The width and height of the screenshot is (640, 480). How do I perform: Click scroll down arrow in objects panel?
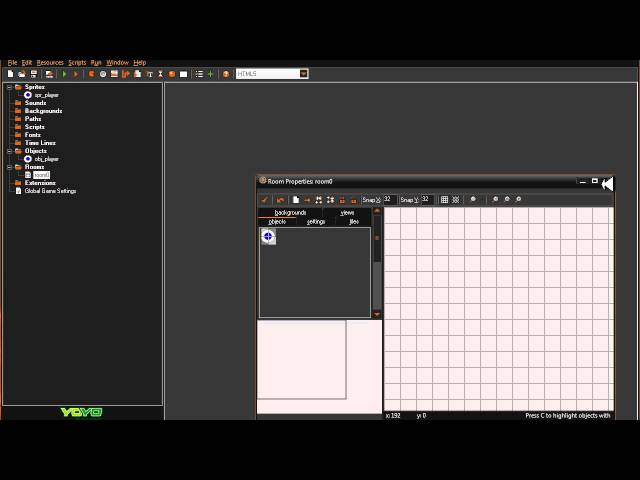[377, 314]
